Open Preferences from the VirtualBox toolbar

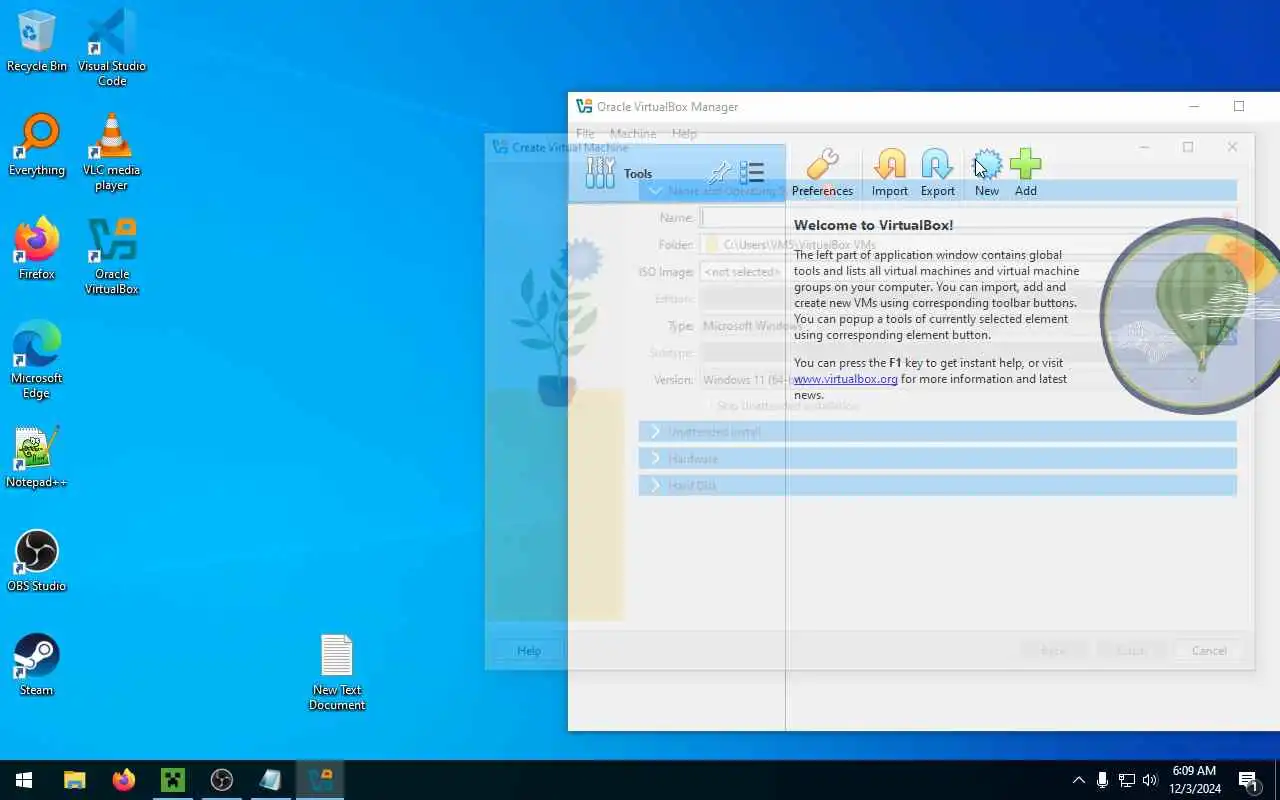coord(822,173)
